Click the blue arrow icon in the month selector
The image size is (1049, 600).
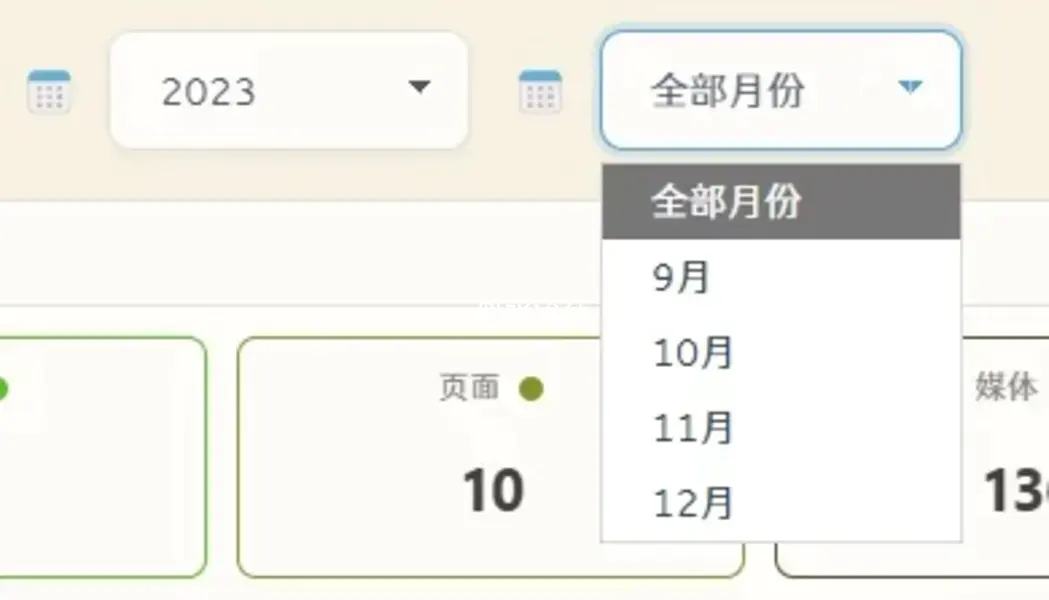coord(909,88)
